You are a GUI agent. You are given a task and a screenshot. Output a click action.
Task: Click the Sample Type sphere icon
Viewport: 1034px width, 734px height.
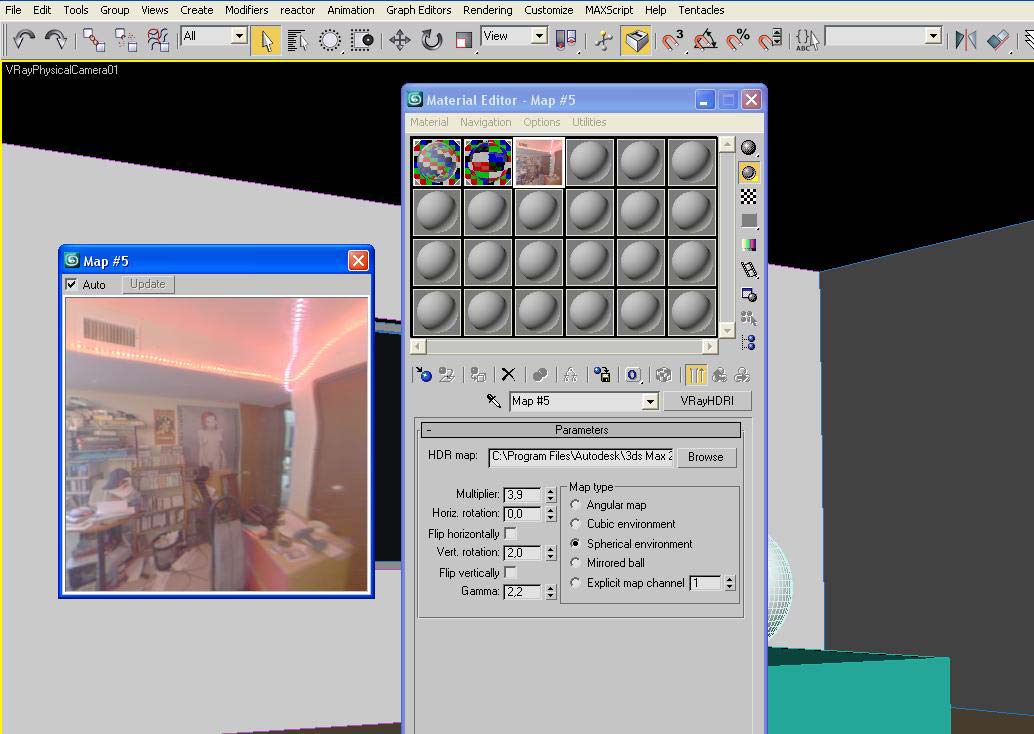[x=748, y=148]
